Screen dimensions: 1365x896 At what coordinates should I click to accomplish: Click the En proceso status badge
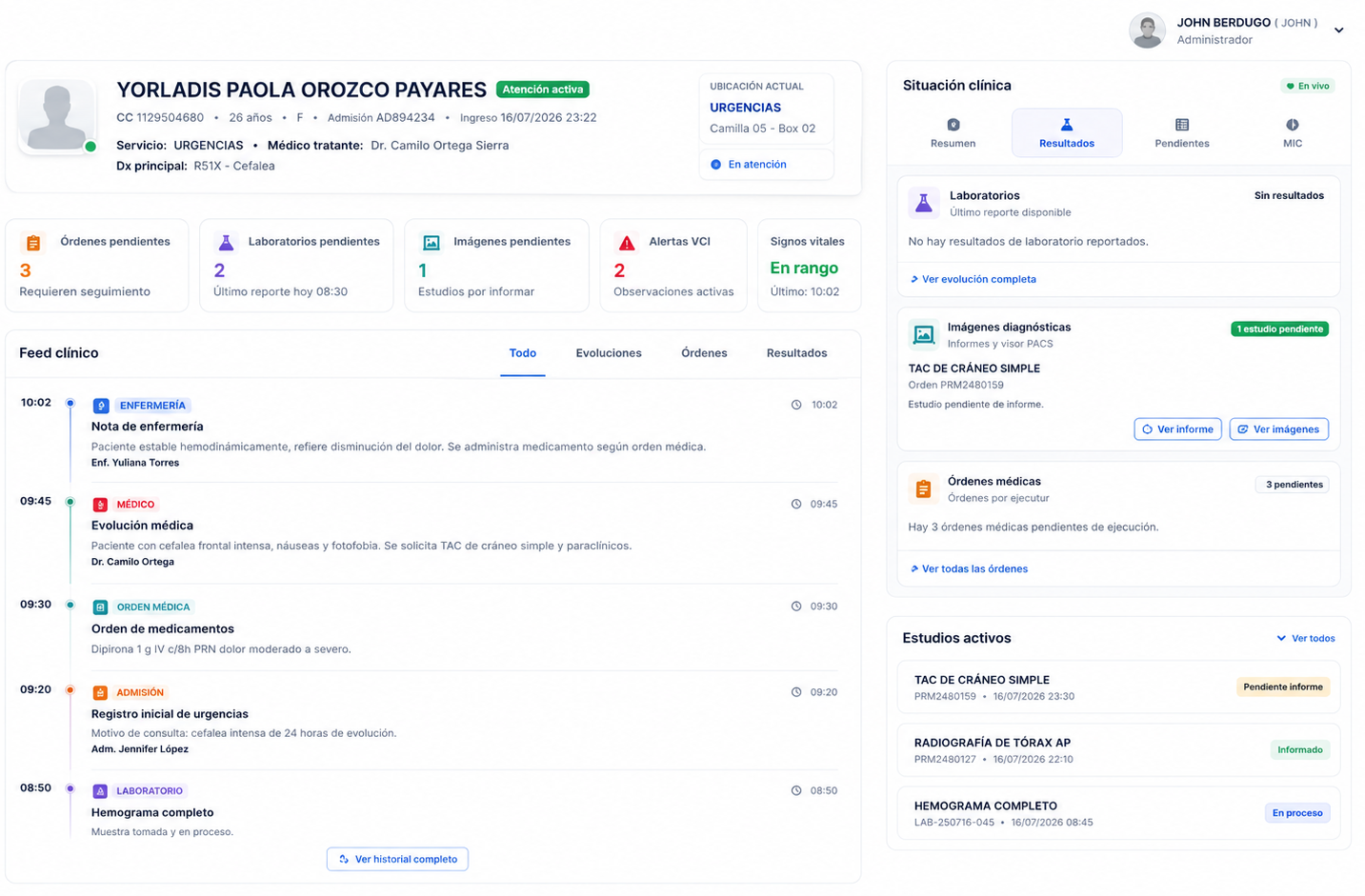pos(1297,812)
